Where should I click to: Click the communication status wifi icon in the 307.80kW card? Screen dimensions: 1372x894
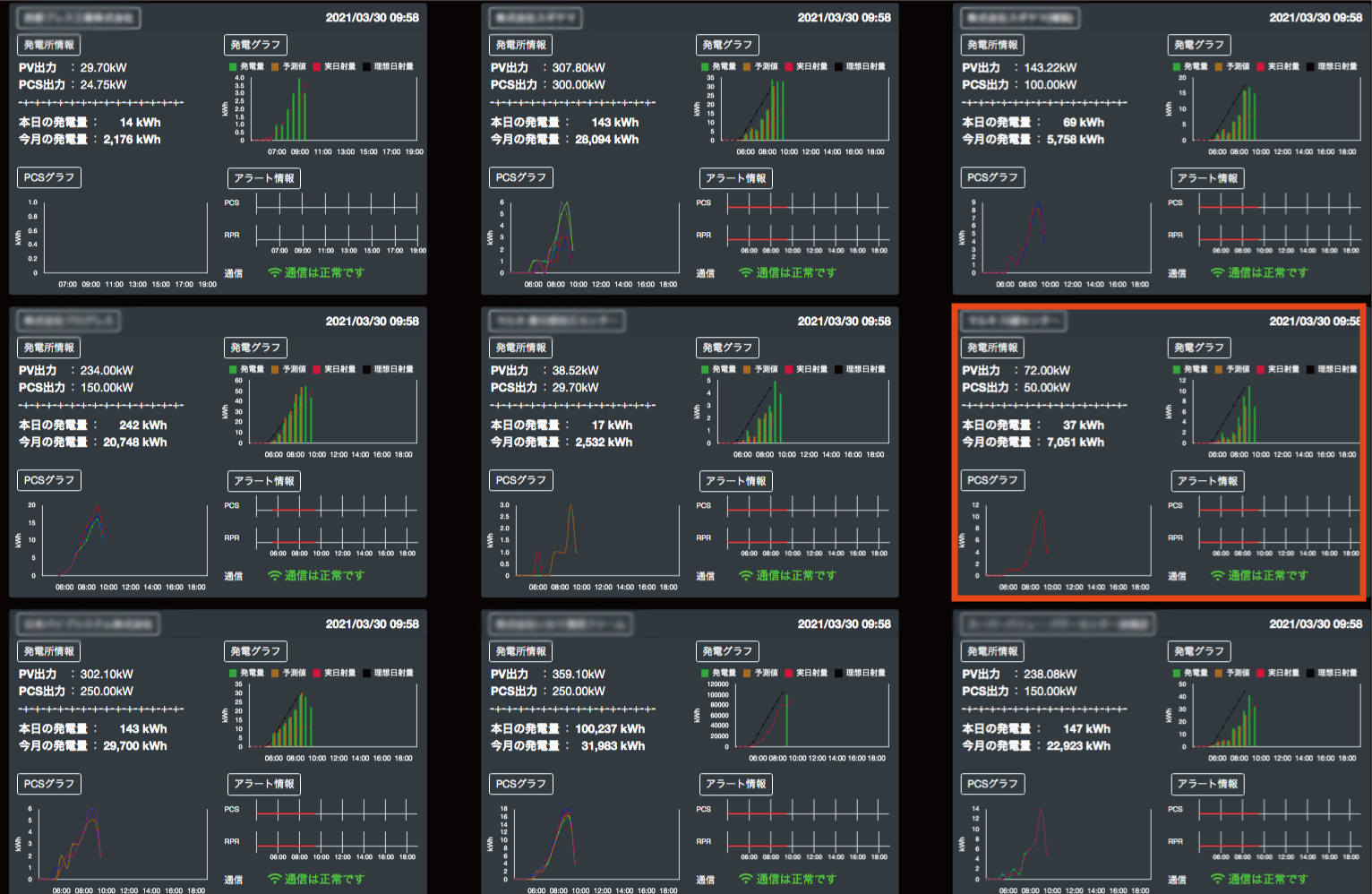pyautogui.click(x=746, y=273)
